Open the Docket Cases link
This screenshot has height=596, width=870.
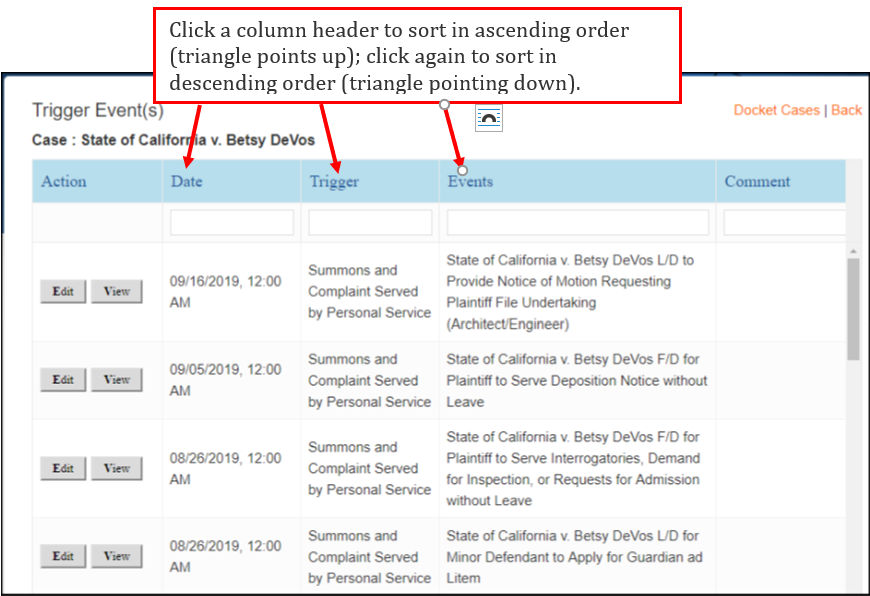(776, 110)
